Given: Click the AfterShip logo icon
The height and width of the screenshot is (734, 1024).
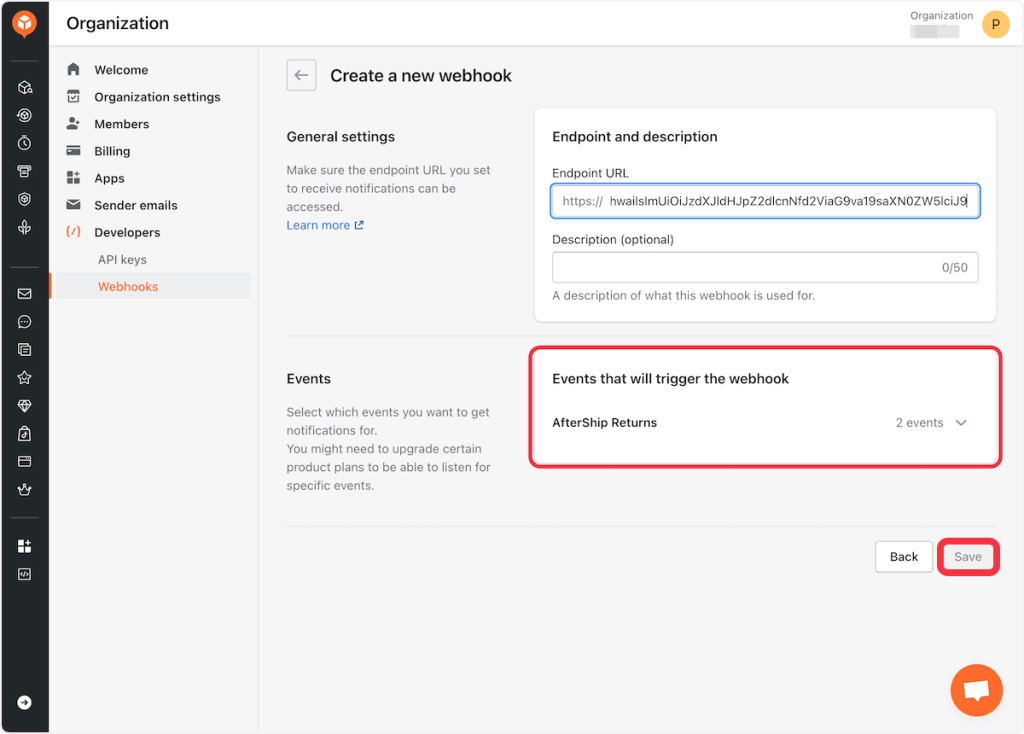Looking at the screenshot, I should (24, 24).
